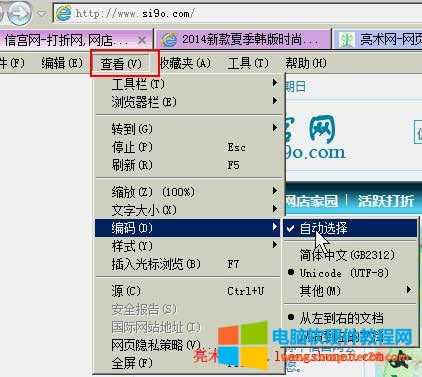Click the si9o.com site logo
Image resolution: width=422 pixels, height=377 pixels.
tap(315, 137)
